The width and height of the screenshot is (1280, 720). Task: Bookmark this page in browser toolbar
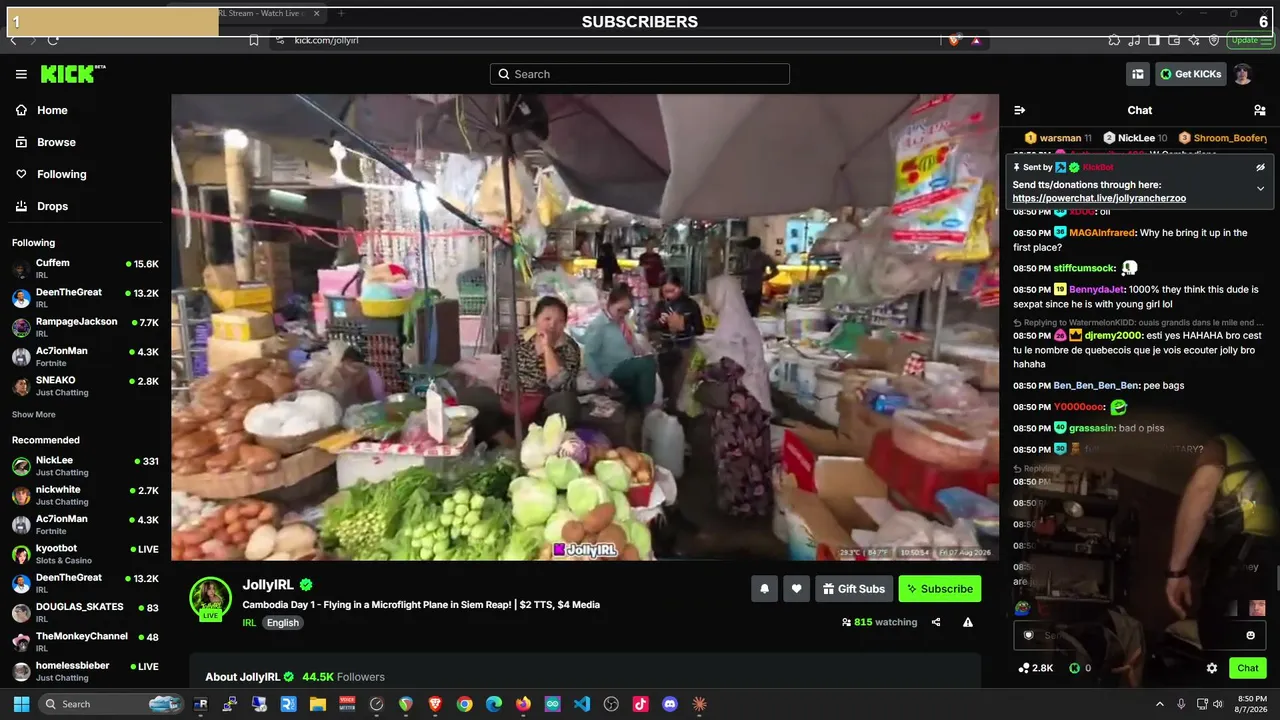tap(254, 40)
